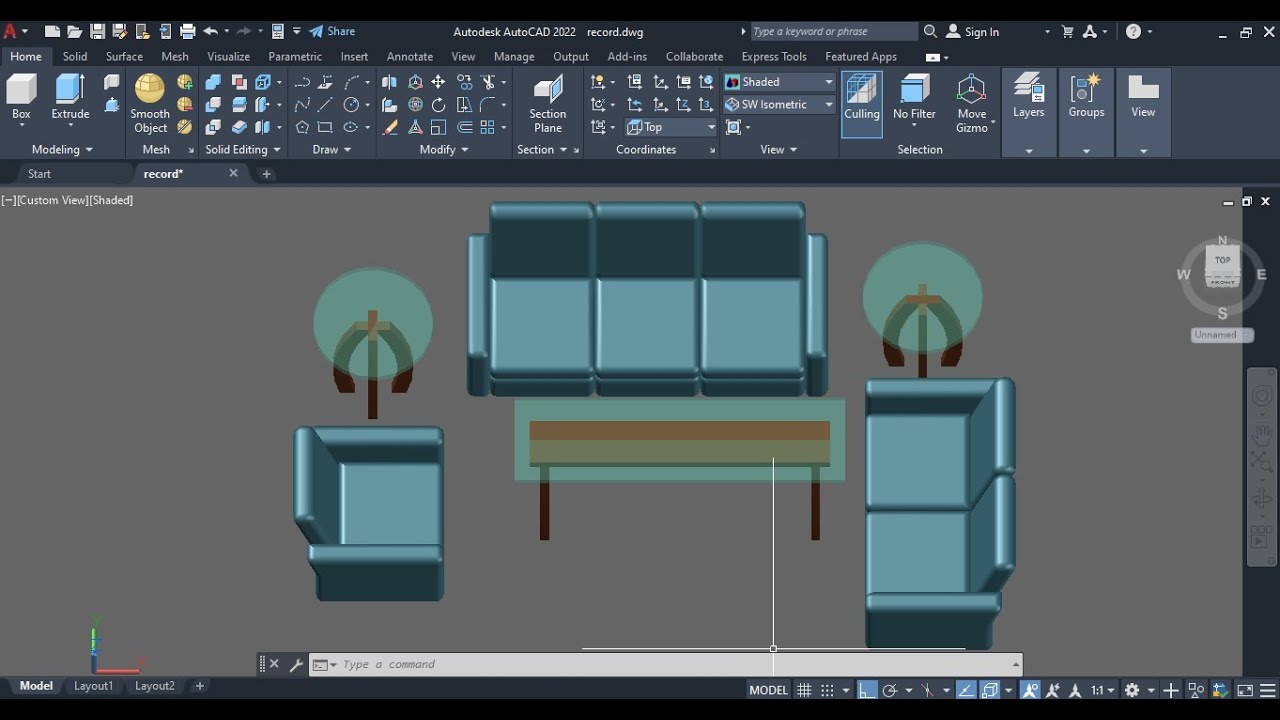Image resolution: width=1280 pixels, height=720 pixels.
Task: Click the Plot printer icon
Action: [187, 32]
